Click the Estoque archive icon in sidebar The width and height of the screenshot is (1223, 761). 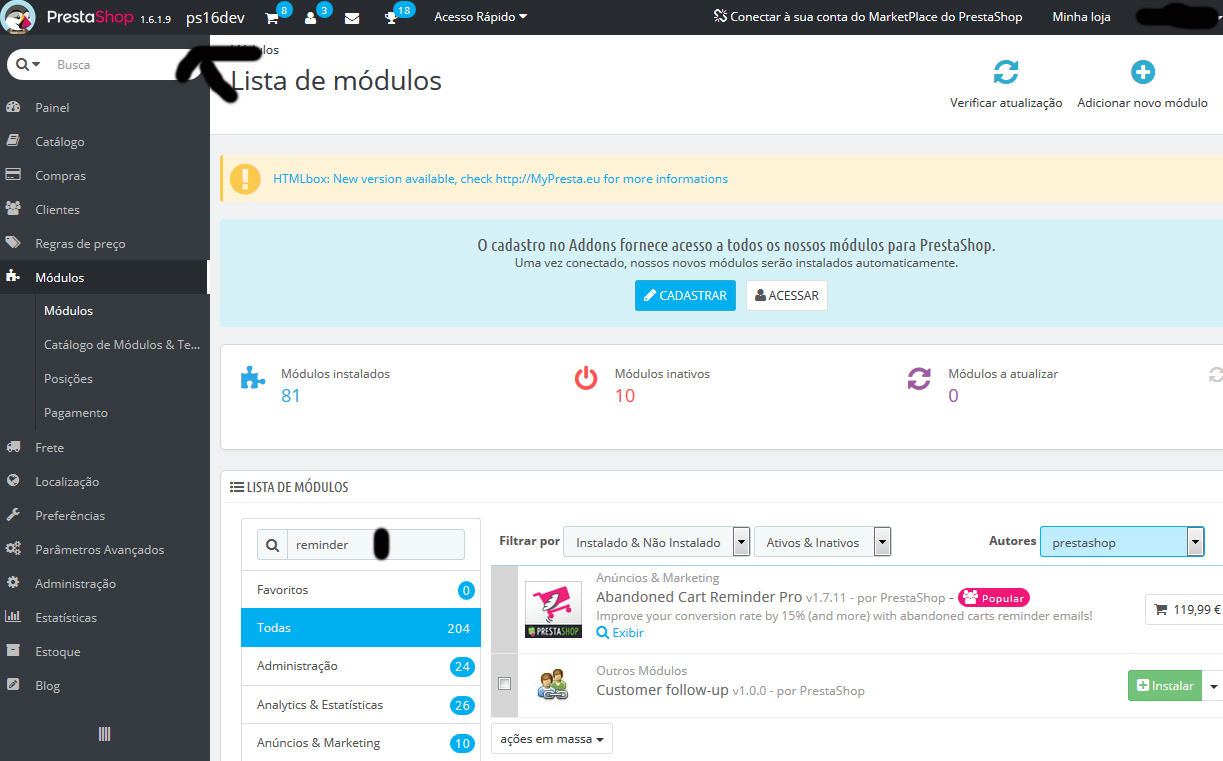tap(14, 651)
